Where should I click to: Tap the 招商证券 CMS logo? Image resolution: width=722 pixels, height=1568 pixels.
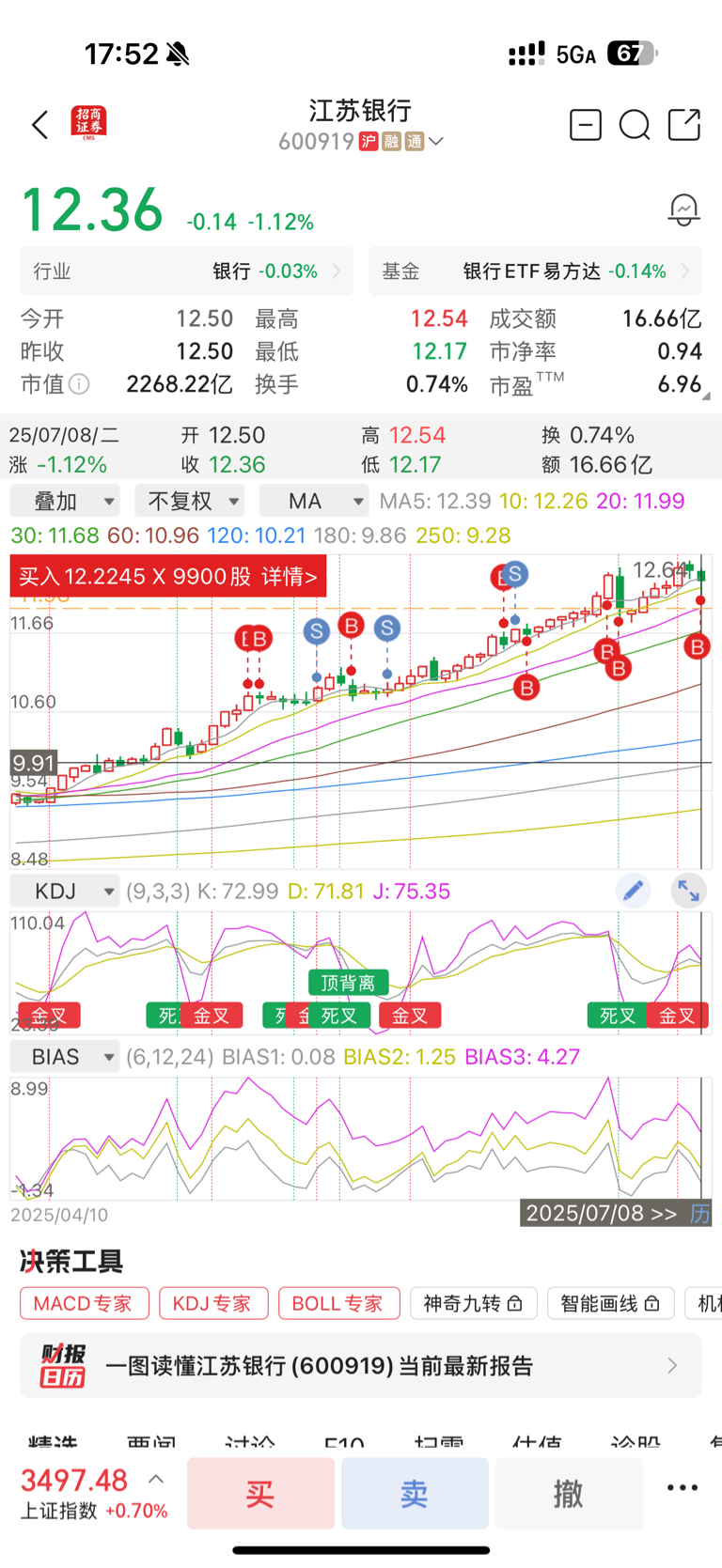(x=88, y=124)
